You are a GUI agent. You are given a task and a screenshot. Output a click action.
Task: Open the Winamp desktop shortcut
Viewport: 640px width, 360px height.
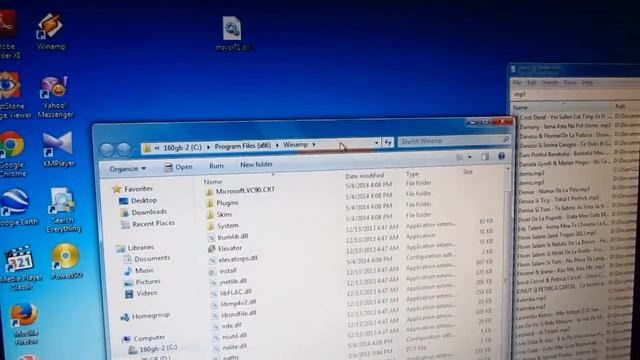pyautogui.click(x=51, y=31)
